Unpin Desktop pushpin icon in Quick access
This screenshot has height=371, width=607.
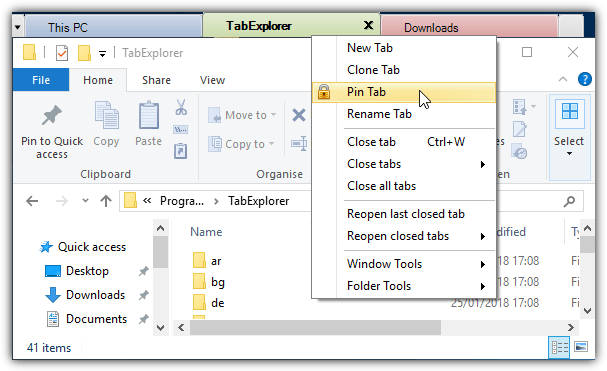coord(144,271)
